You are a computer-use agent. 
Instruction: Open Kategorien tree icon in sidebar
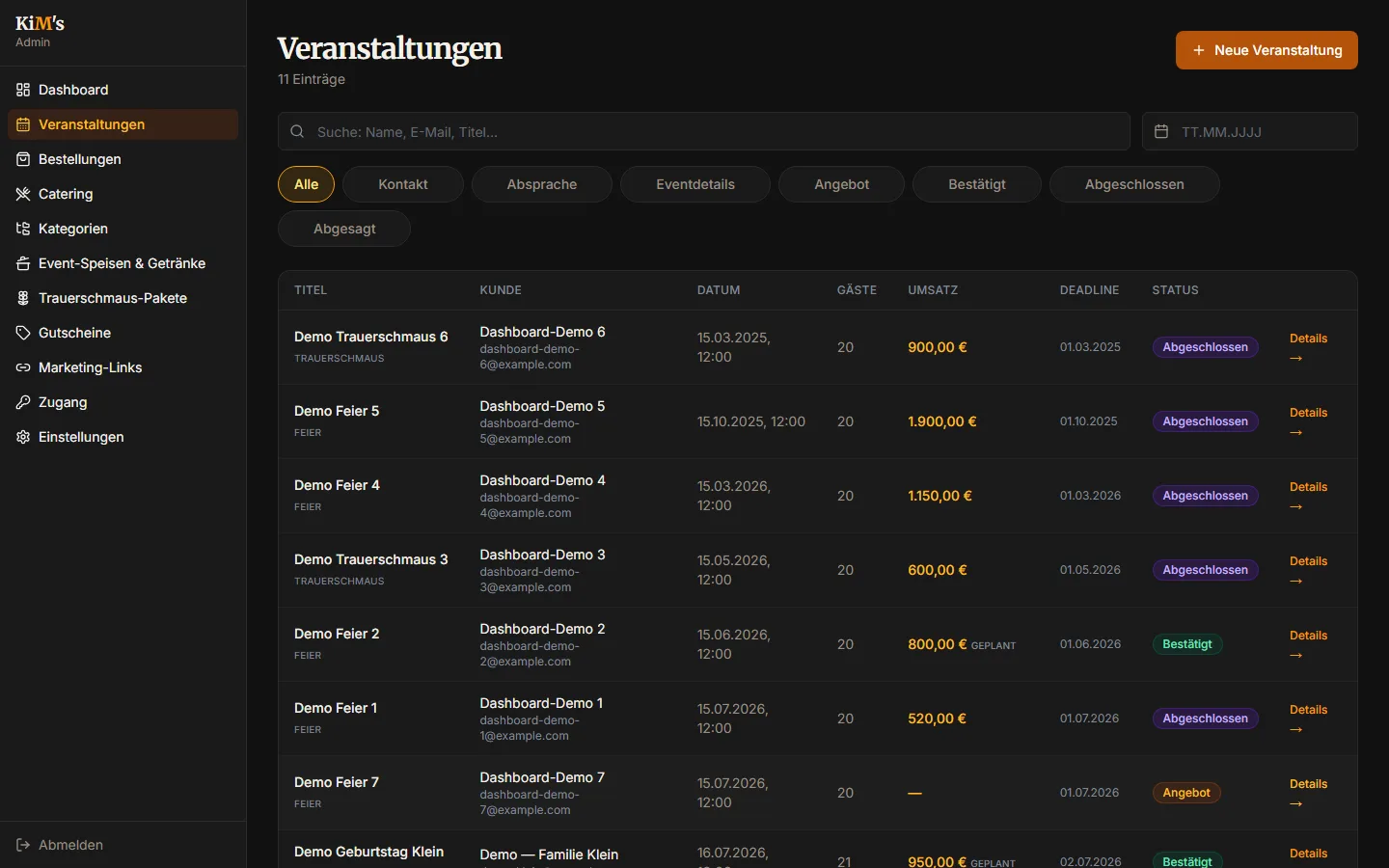click(x=23, y=229)
